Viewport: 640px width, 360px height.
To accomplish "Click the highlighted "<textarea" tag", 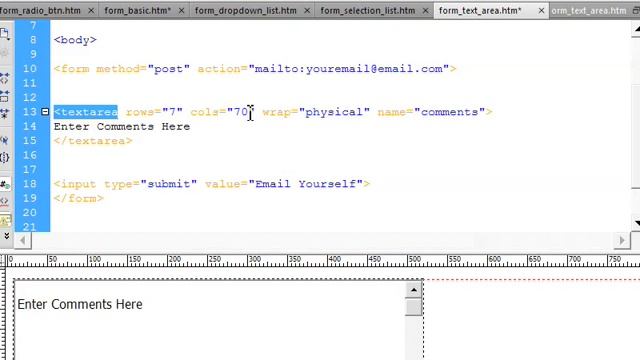I will (86, 112).
